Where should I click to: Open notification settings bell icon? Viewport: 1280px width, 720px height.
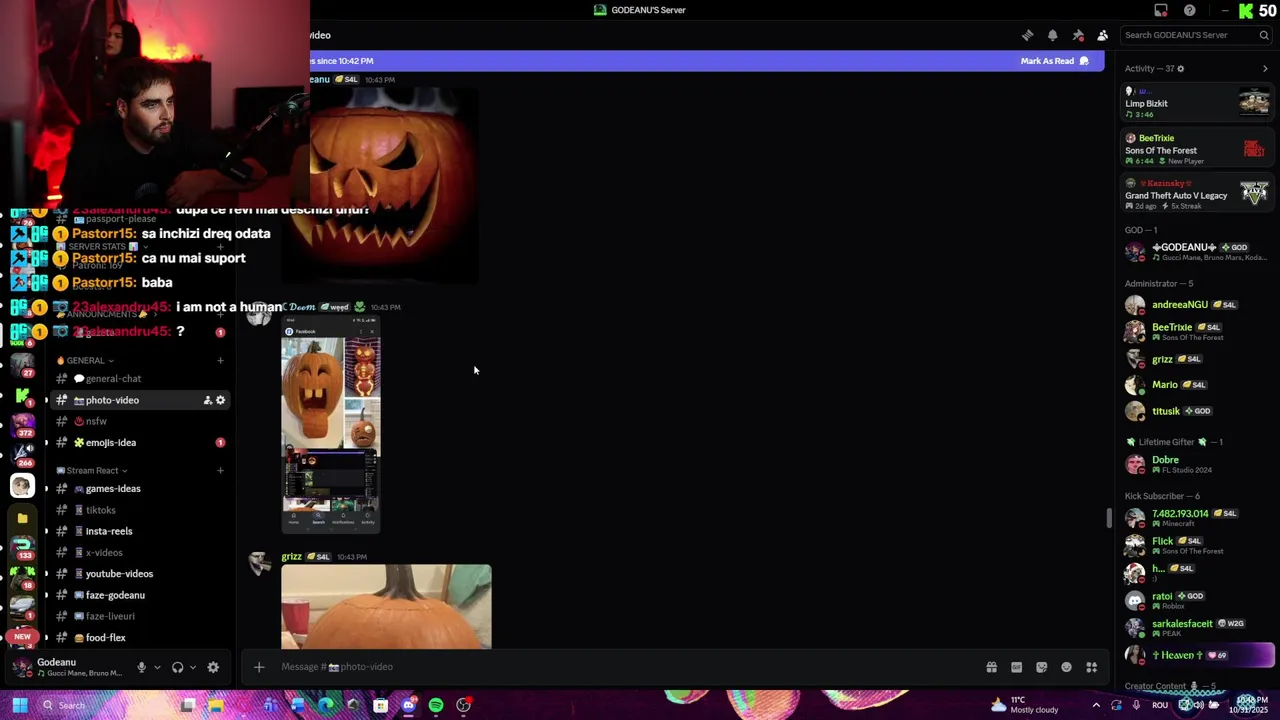(1052, 35)
